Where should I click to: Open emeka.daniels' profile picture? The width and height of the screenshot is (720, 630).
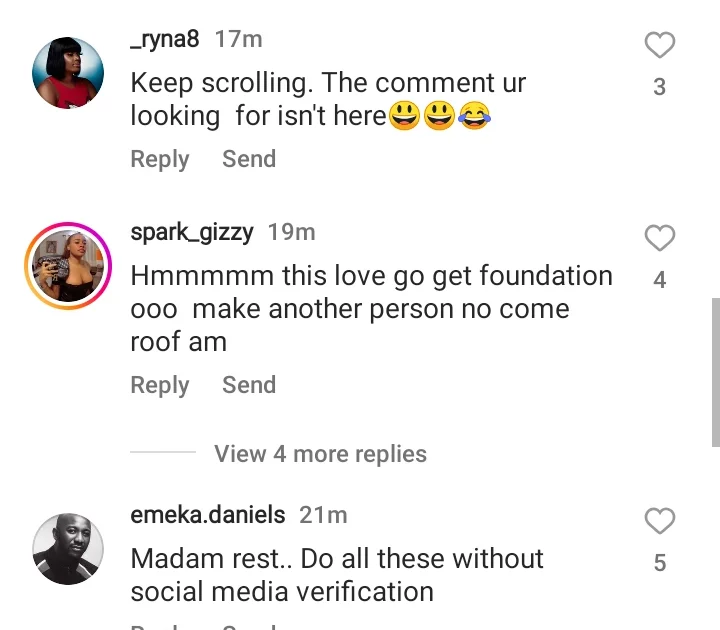(69, 549)
